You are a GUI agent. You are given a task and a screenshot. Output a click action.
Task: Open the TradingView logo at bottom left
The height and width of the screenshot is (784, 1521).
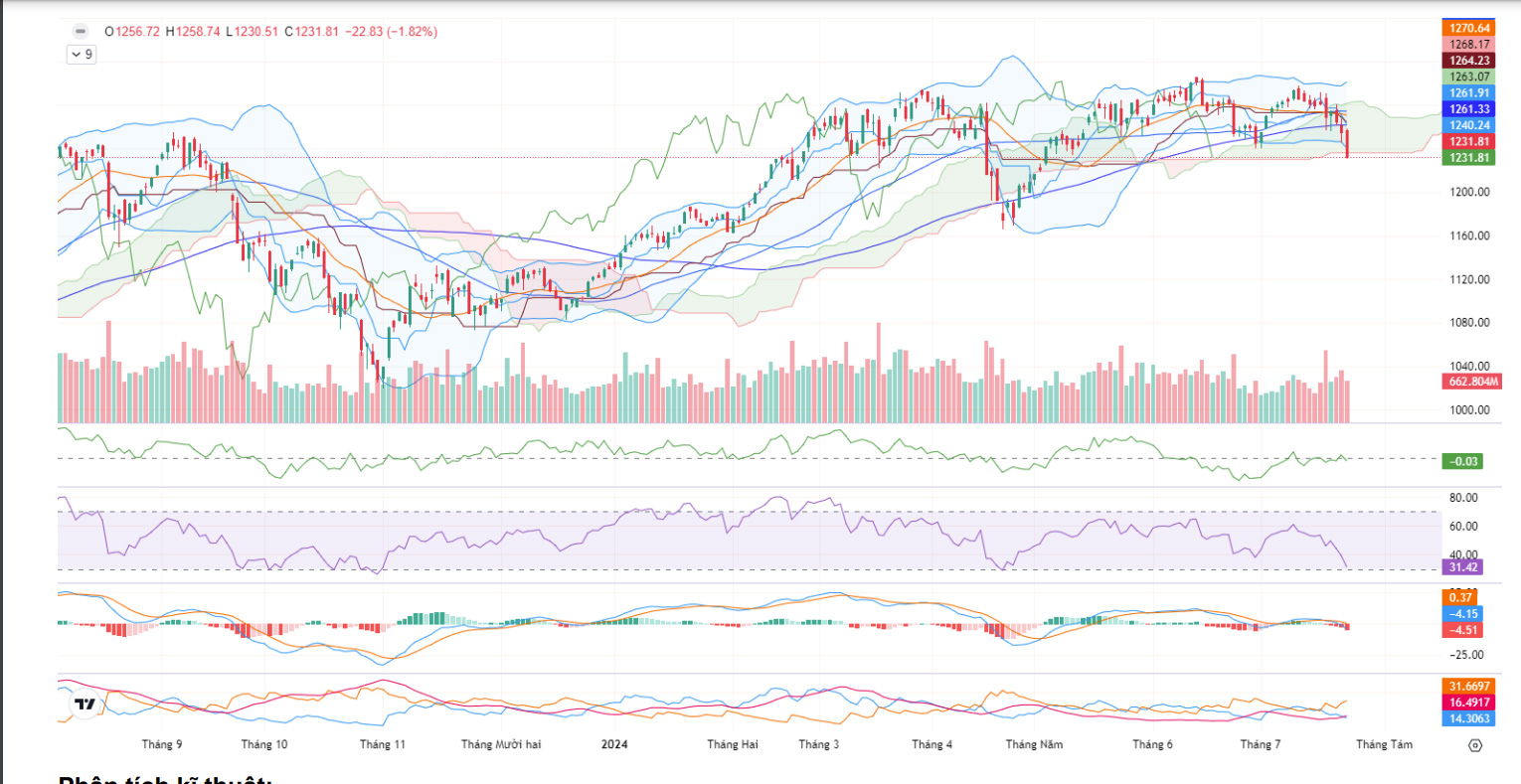[x=85, y=705]
